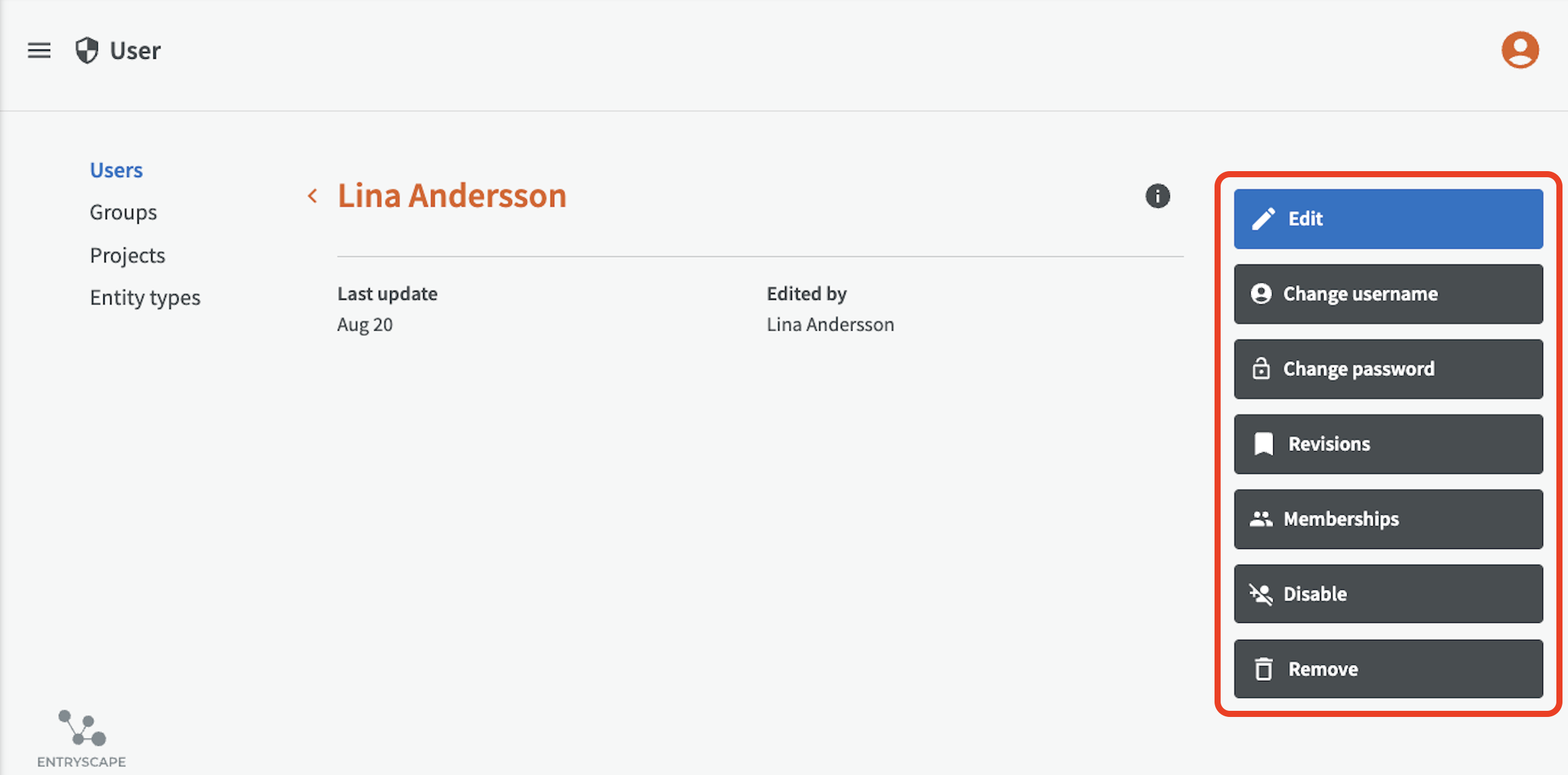Click the Lina Andersson heading
The width and height of the screenshot is (1568, 775).
452,196
